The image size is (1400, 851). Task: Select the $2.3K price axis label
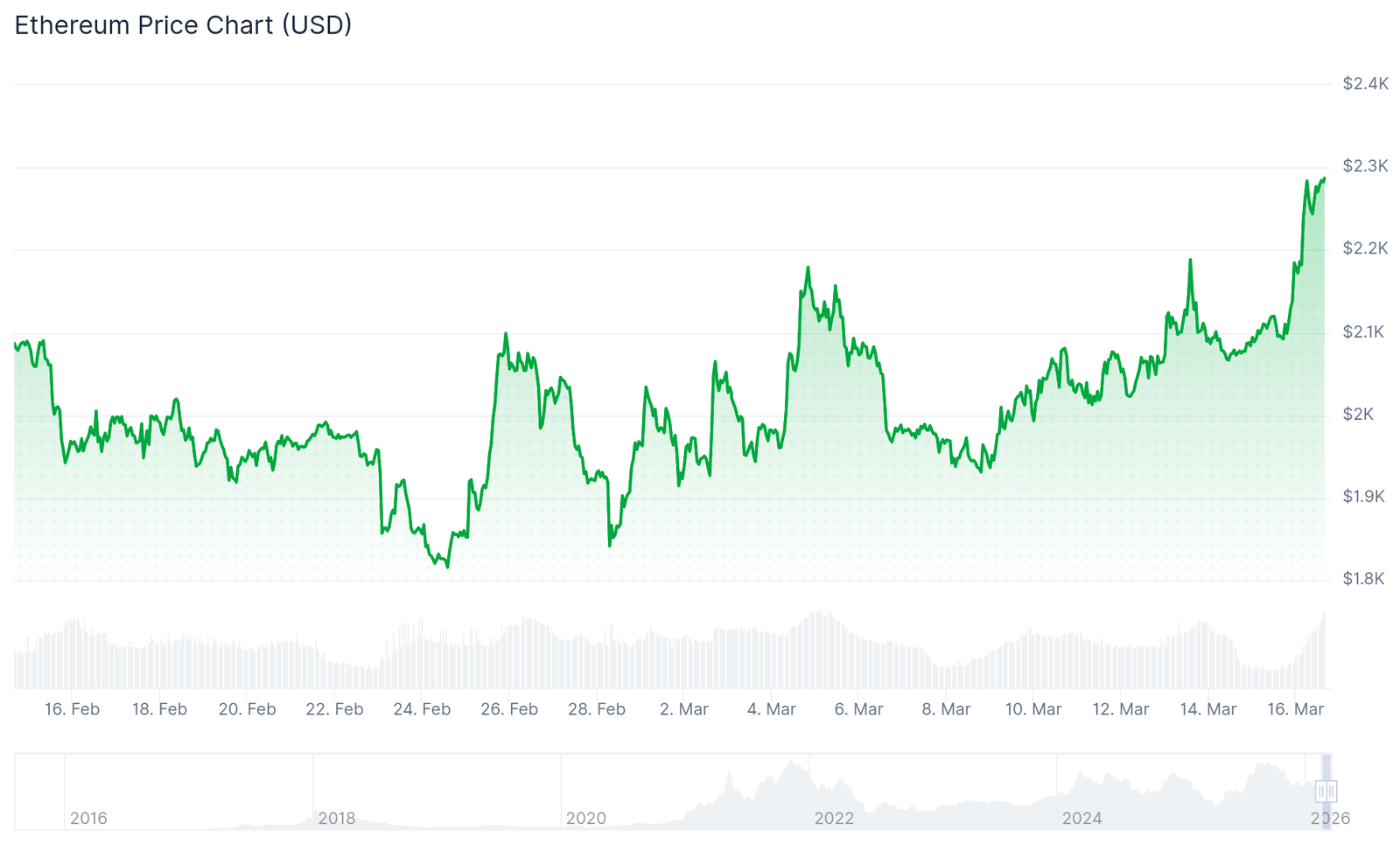[x=1365, y=166]
